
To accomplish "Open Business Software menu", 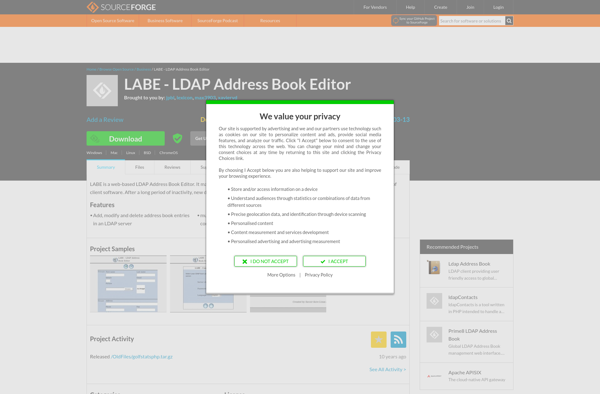I will tap(165, 21).
